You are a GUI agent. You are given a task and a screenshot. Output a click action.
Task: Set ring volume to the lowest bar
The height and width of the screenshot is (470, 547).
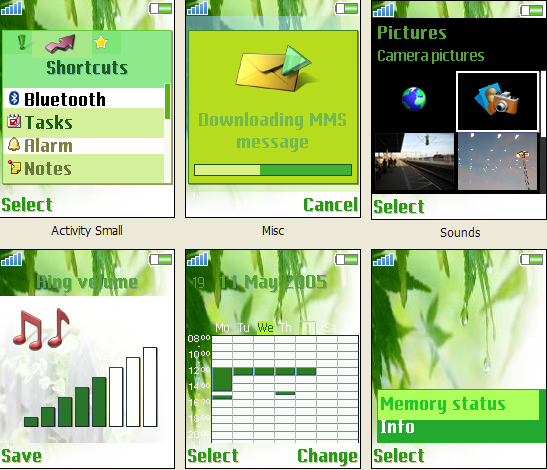pyautogui.click(x=31, y=422)
